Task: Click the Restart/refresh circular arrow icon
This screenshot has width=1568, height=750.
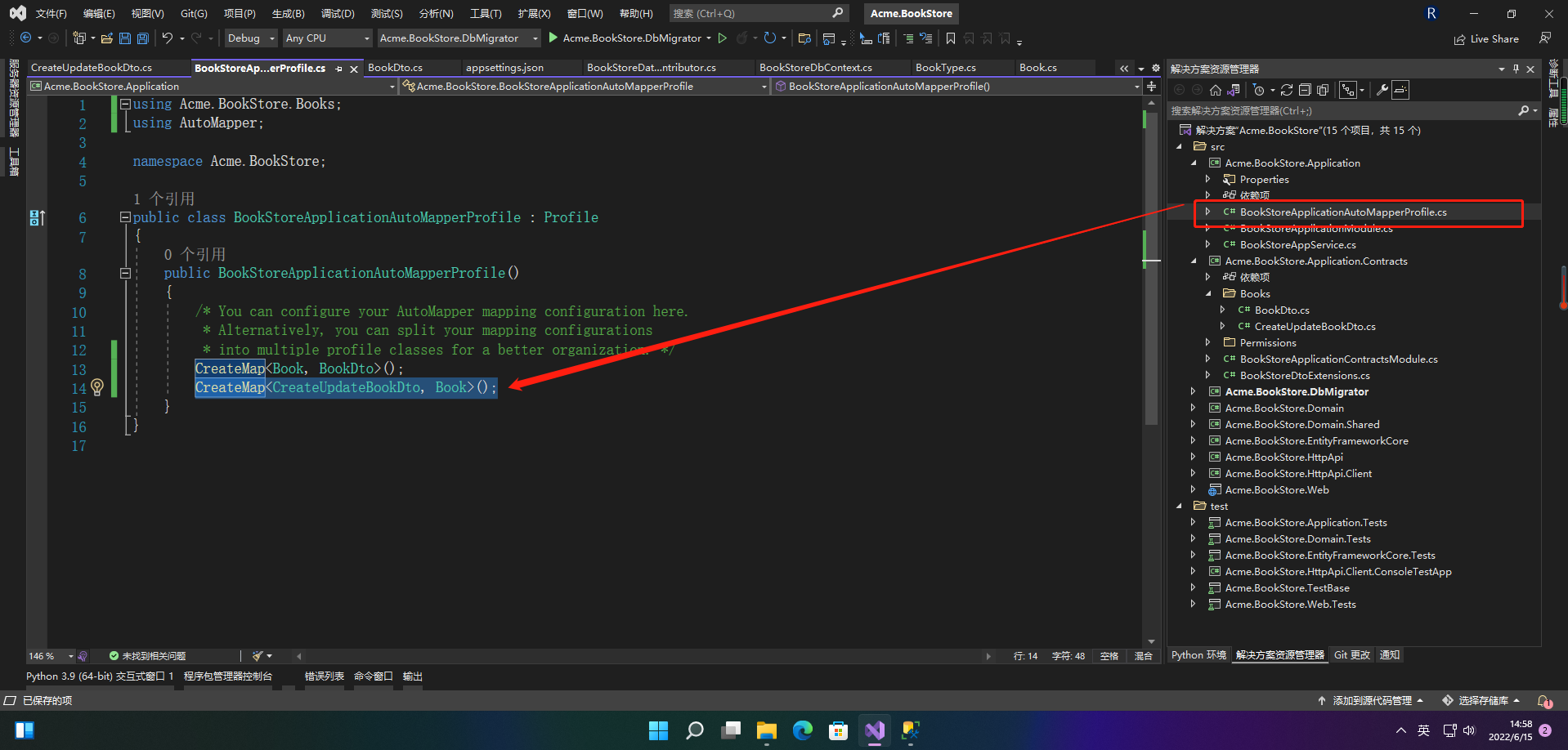Action: coord(770,38)
